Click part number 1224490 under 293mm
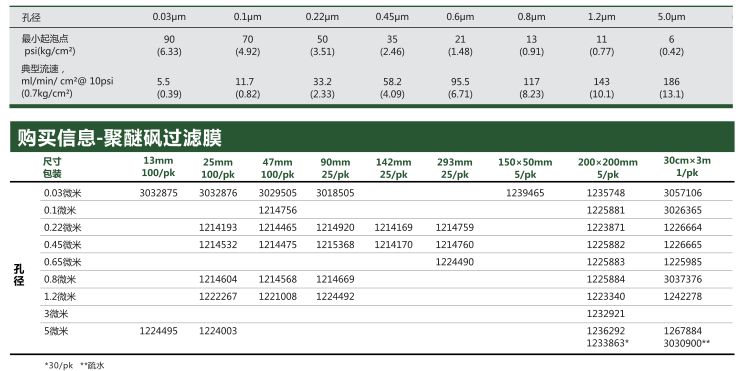 [454, 262]
